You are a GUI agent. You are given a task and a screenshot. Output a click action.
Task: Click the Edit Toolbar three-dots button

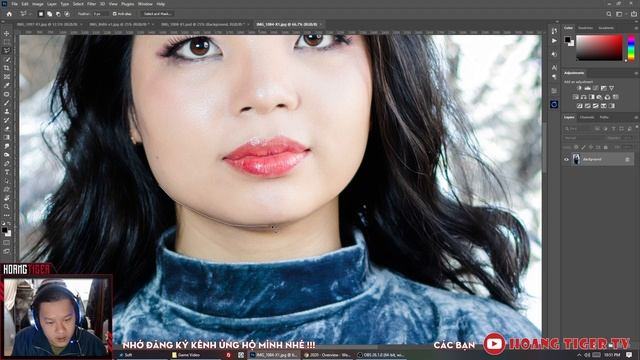click(7, 216)
